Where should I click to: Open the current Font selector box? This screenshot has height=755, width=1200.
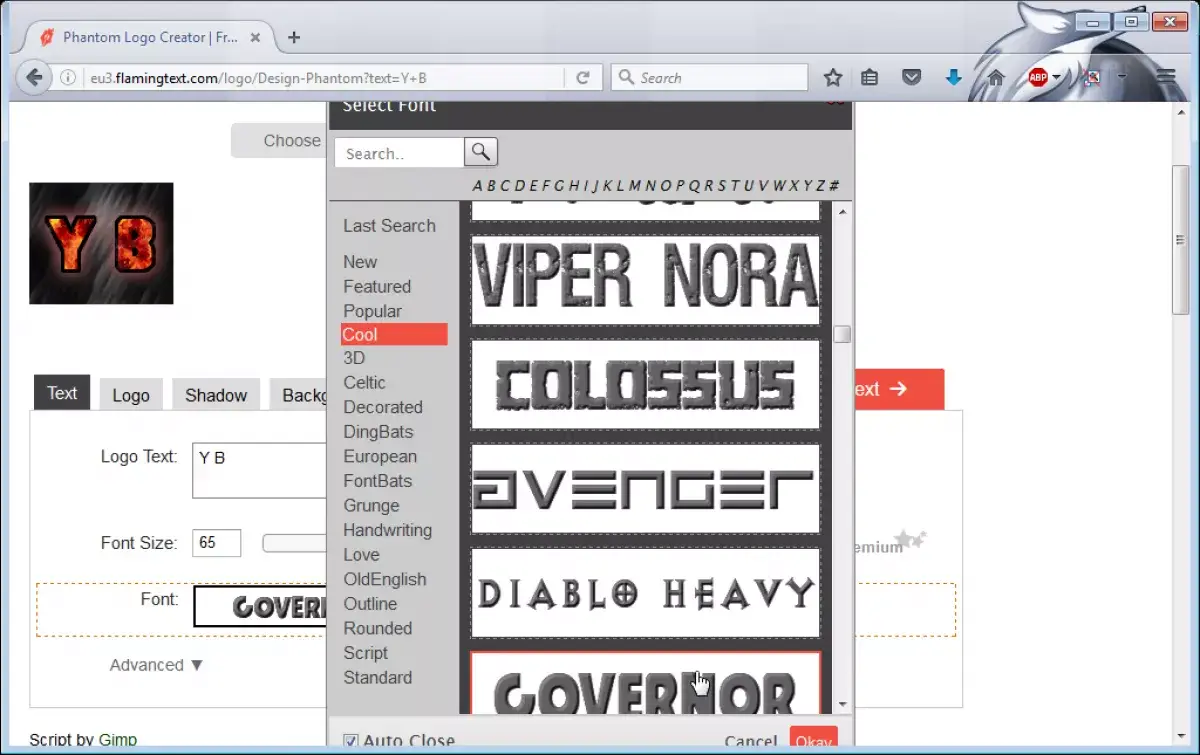pyautogui.click(x=261, y=606)
